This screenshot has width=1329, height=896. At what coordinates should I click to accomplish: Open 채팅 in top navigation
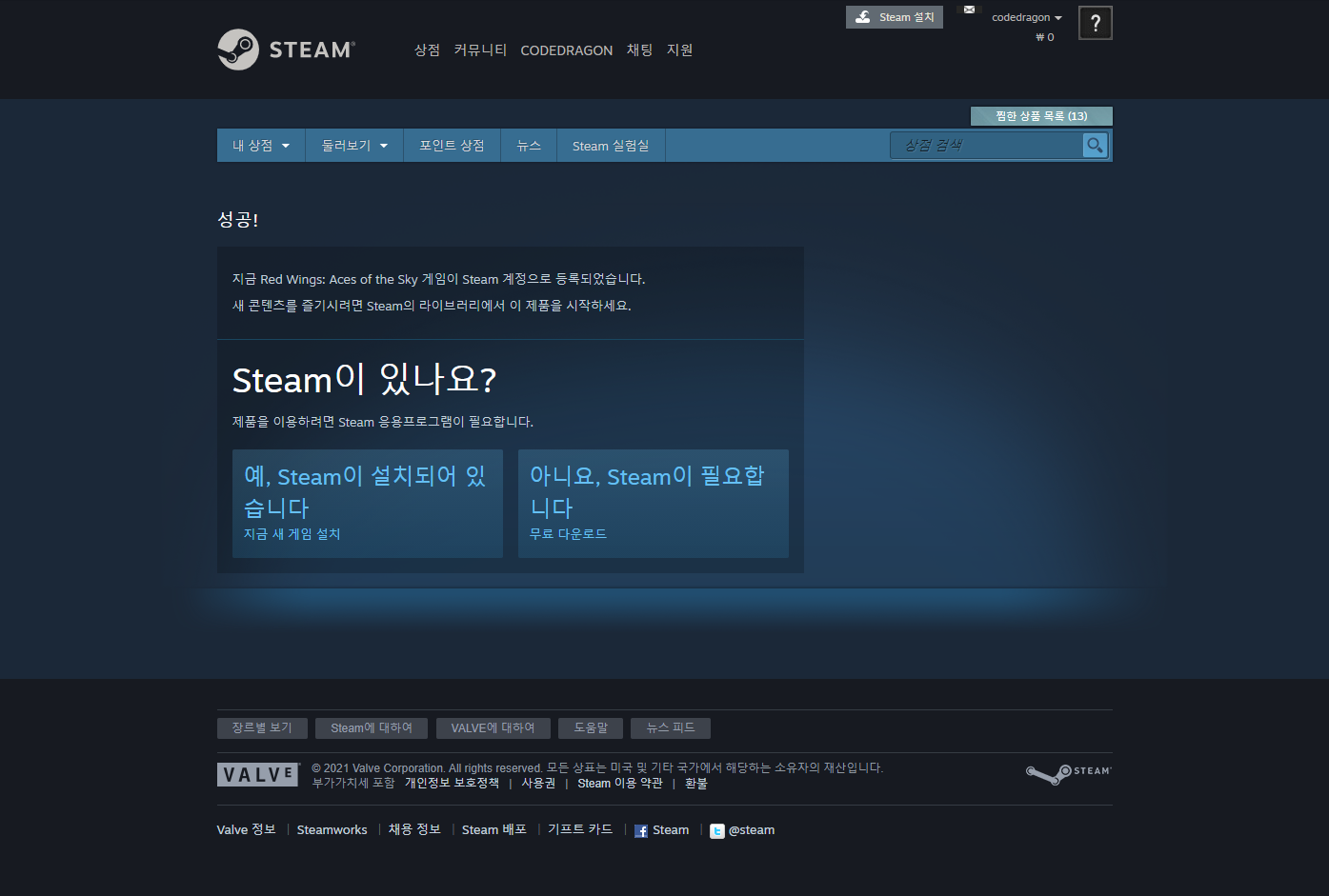click(x=639, y=50)
